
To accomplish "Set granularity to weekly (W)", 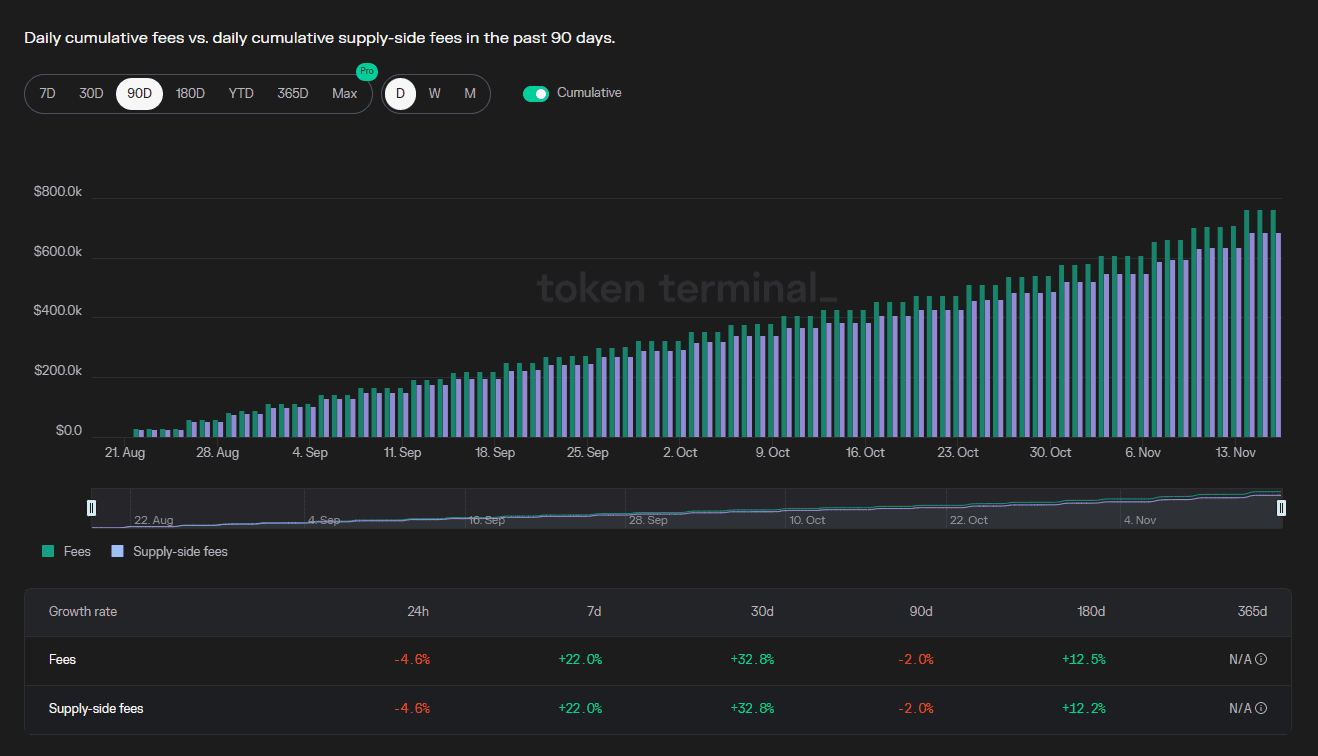I will click(435, 94).
